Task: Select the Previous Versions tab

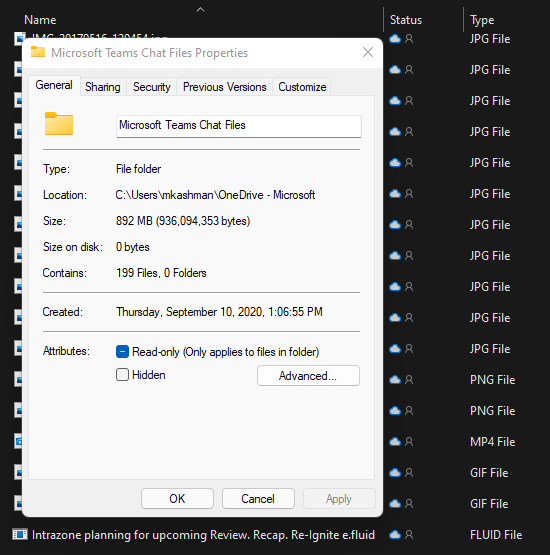Action: pyautogui.click(x=224, y=87)
